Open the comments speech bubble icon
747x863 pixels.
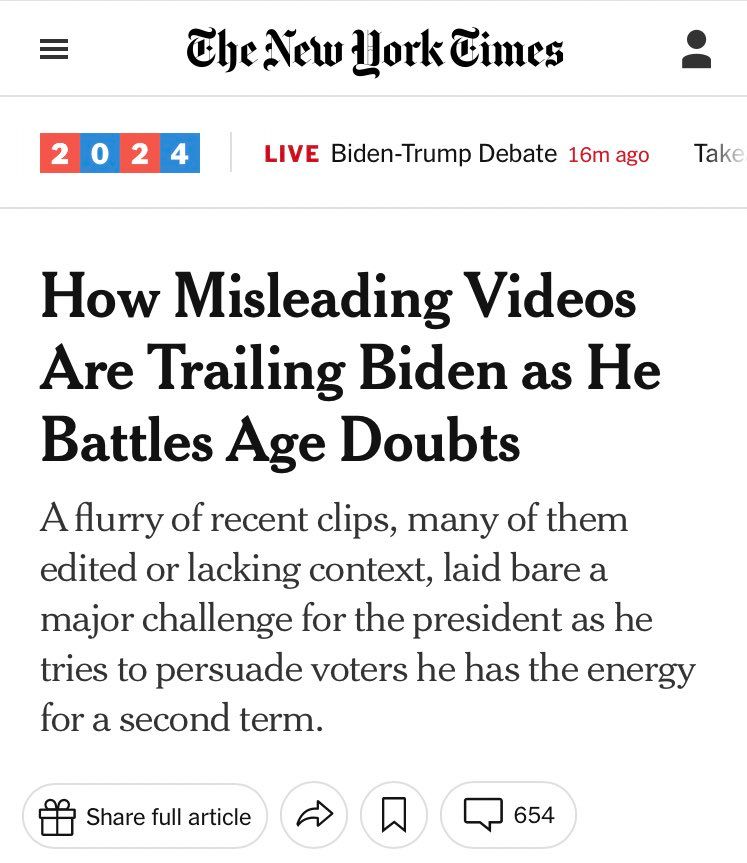tap(482, 816)
